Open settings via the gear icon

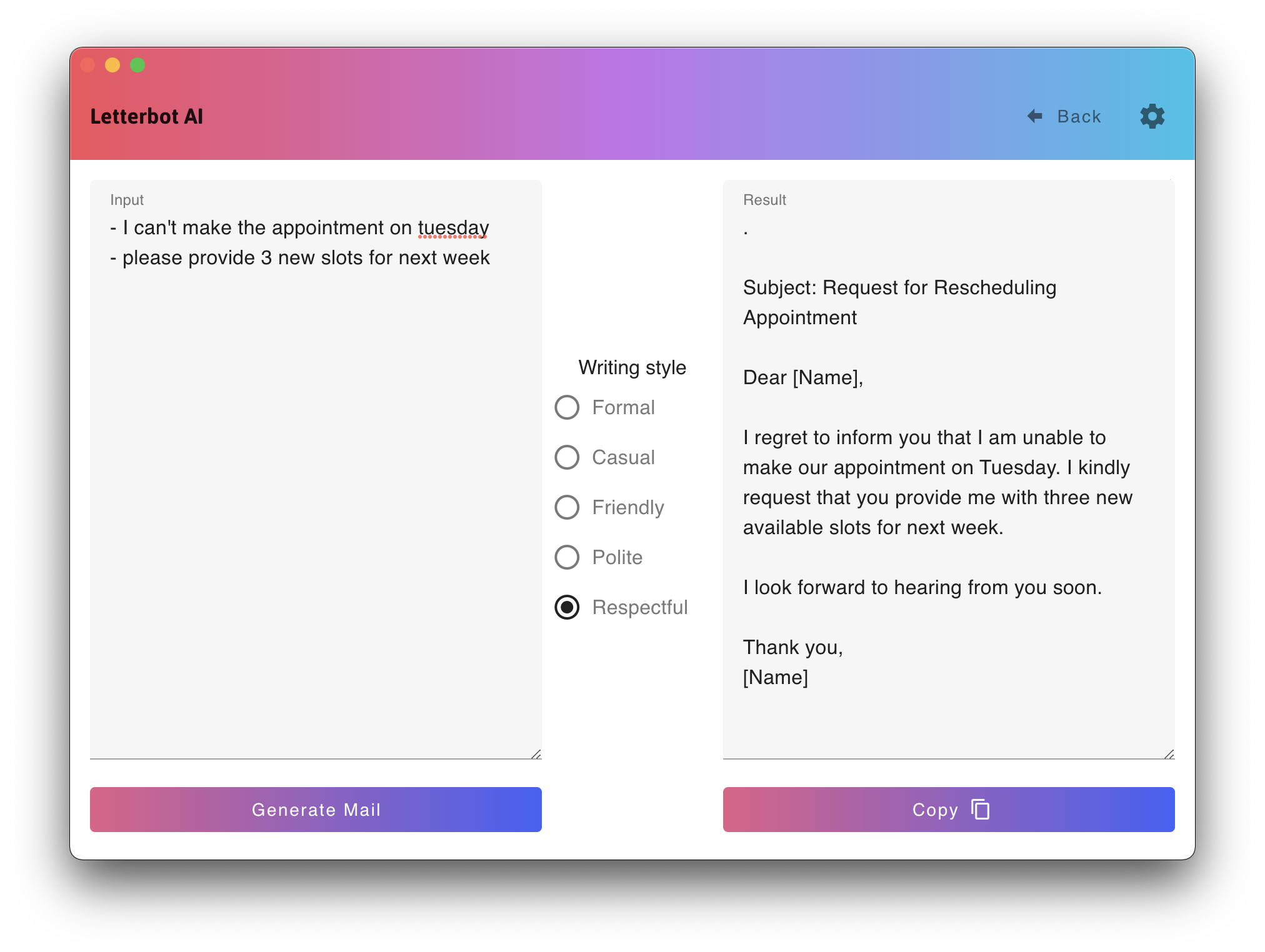1152,116
